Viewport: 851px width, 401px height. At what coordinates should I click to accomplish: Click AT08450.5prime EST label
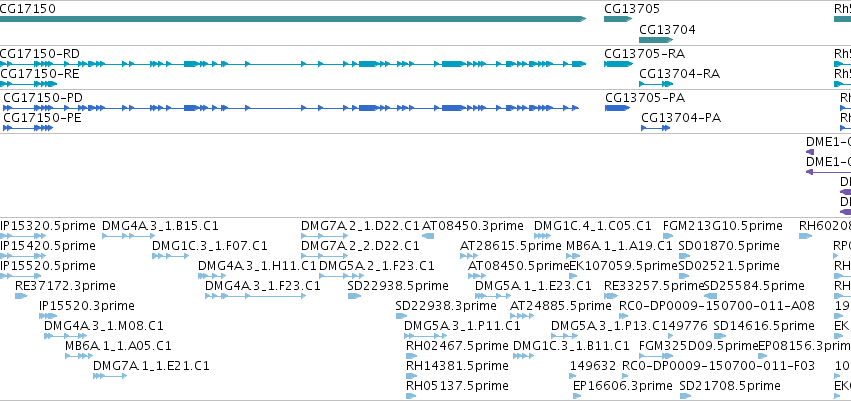(518, 266)
